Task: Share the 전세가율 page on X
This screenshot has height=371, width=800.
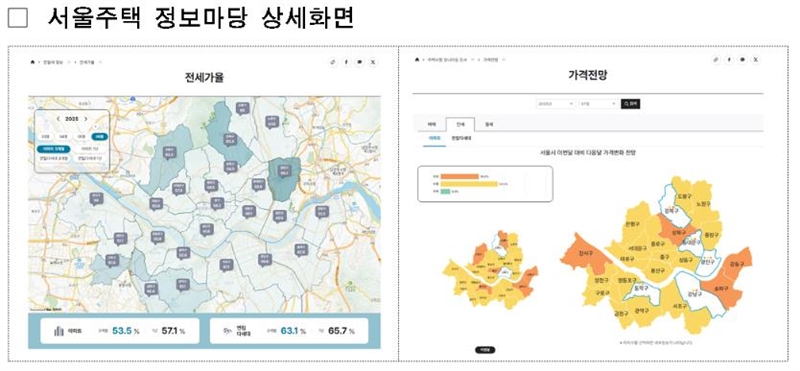Action: 373,62
